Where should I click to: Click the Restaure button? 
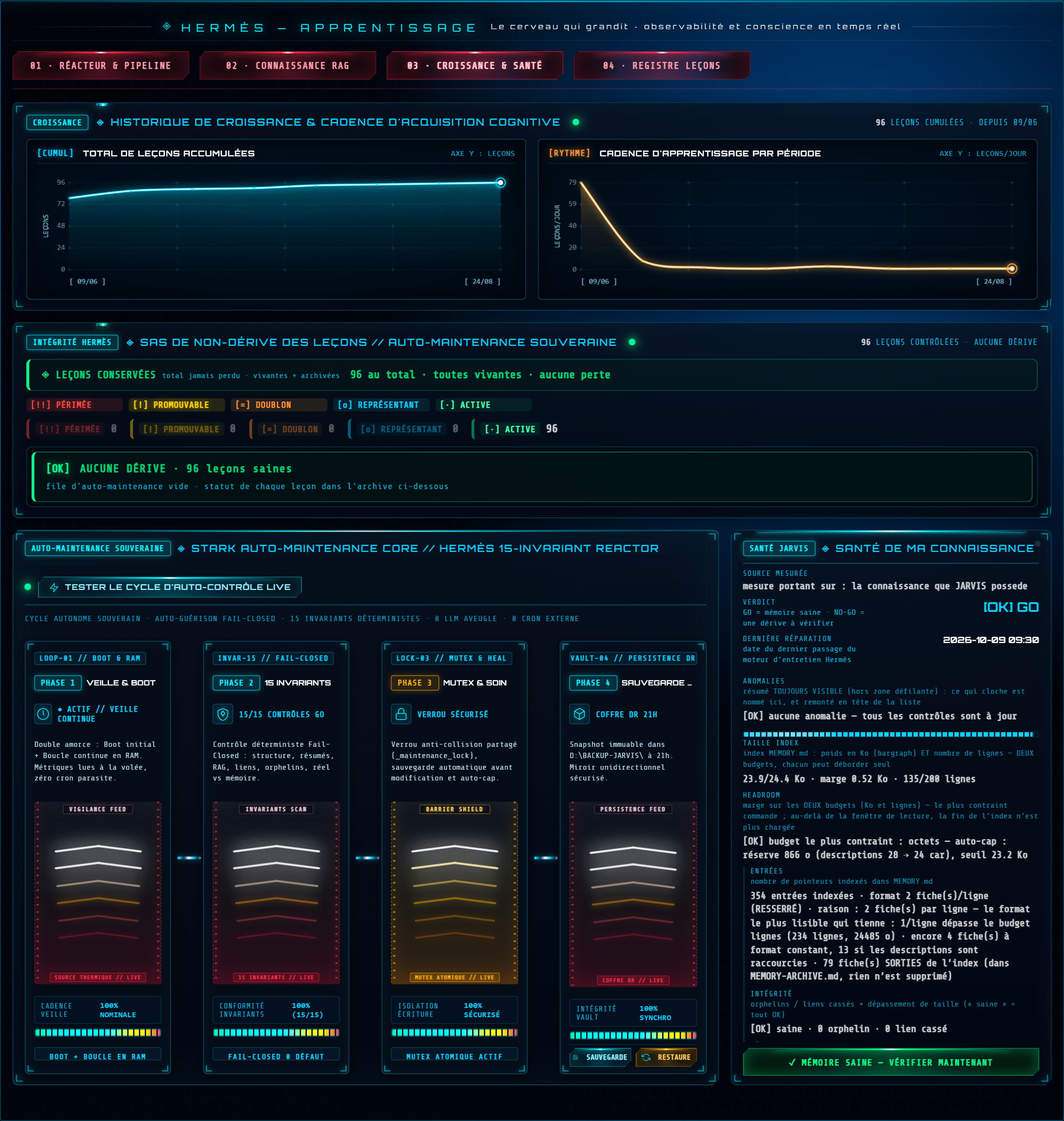[666, 1057]
